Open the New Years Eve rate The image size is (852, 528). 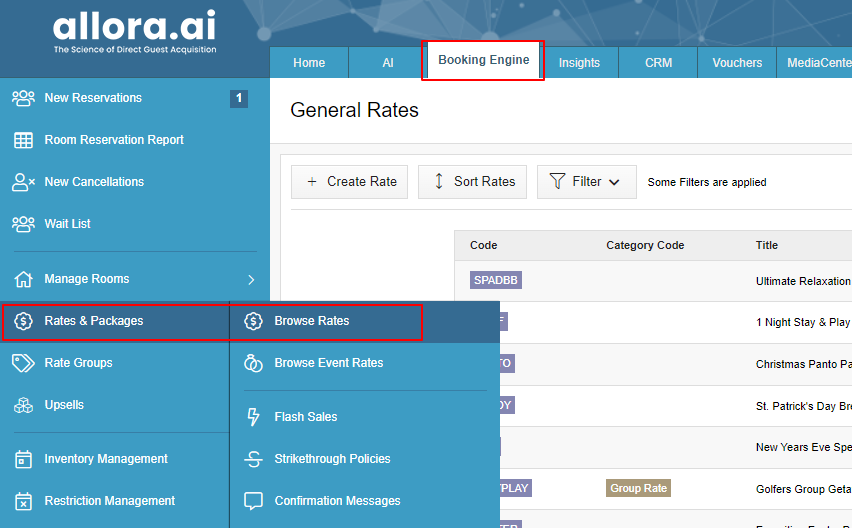(803, 448)
